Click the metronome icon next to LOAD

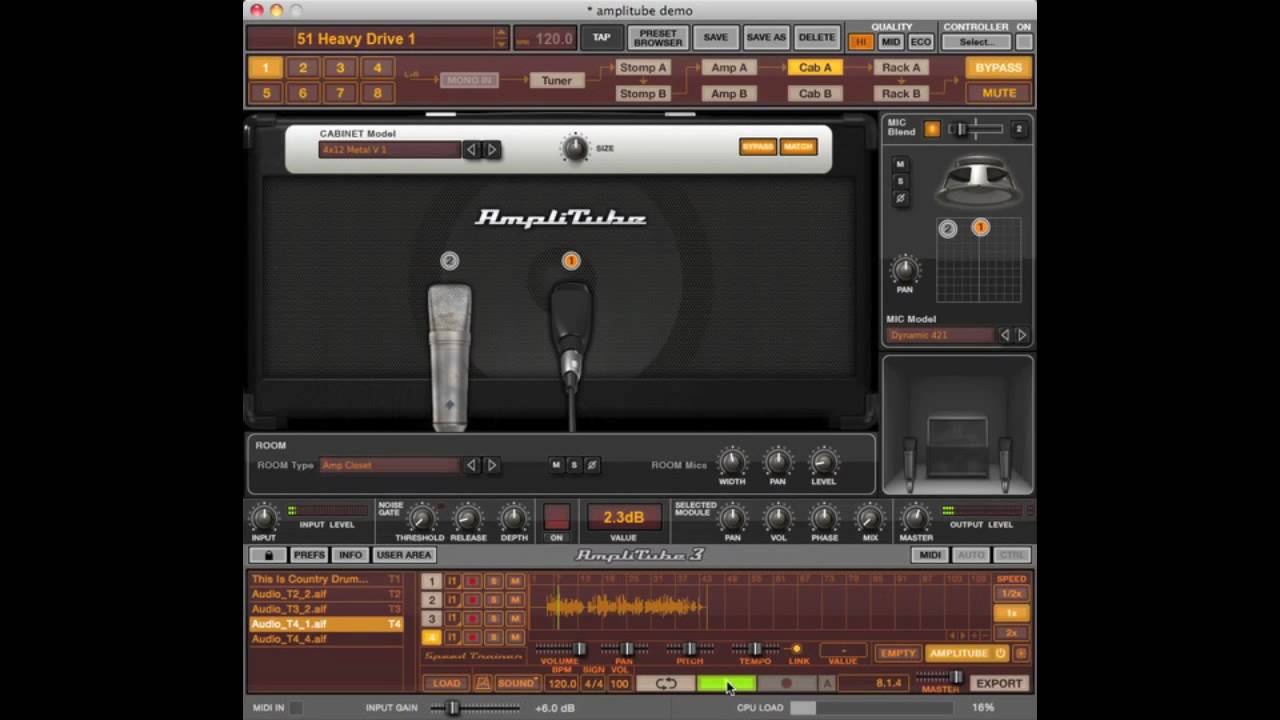pyautogui.click(x=483, y=684)
